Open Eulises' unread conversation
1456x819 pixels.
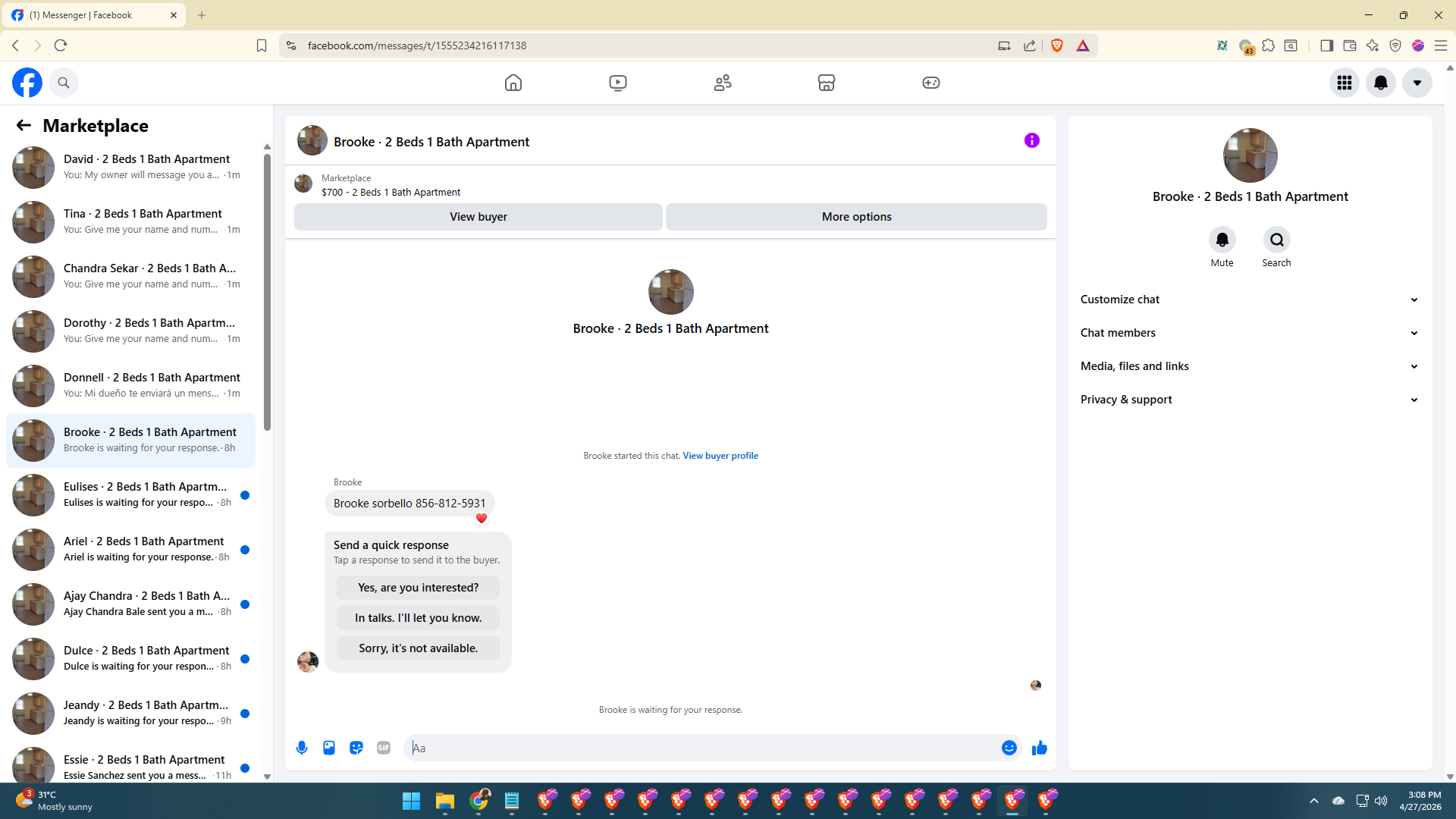coord(130,495)
